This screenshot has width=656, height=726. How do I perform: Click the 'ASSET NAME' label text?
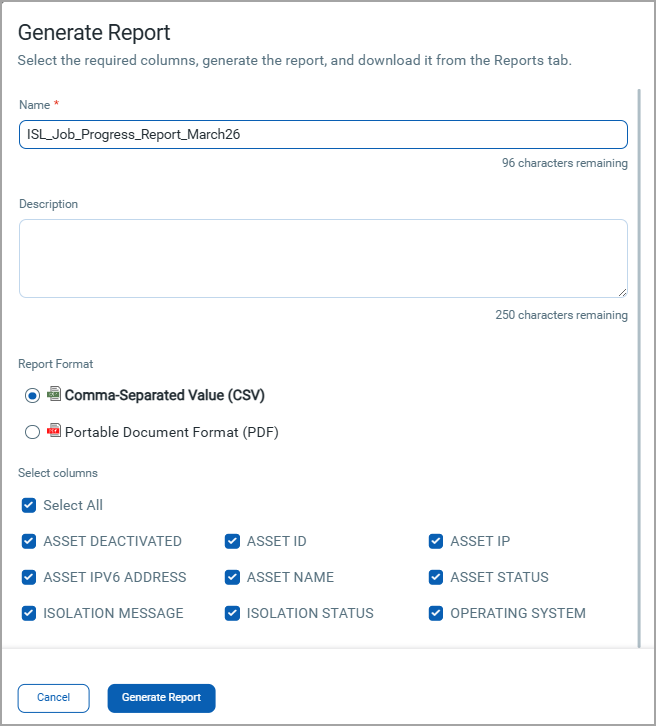click(x=290, y=577)
